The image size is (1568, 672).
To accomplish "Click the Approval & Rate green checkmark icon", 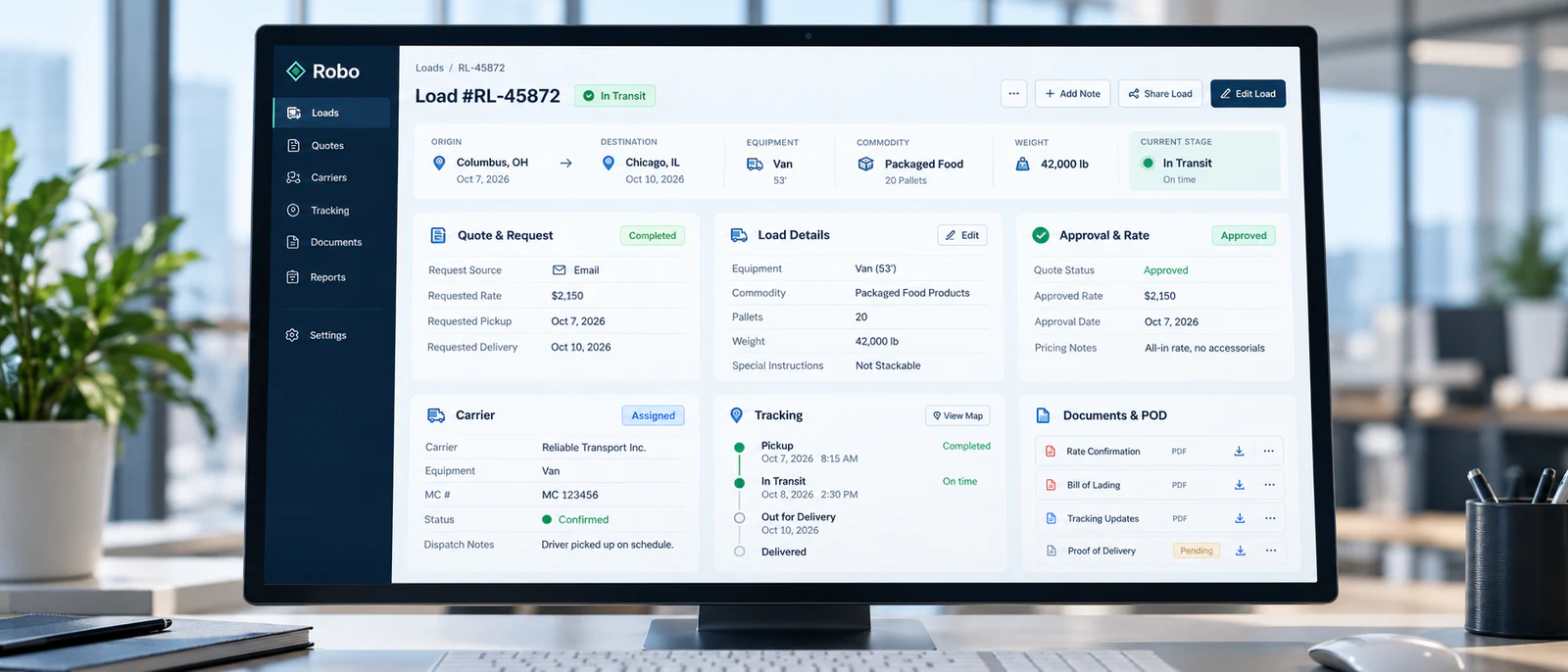I will (x=1041, y=236).
